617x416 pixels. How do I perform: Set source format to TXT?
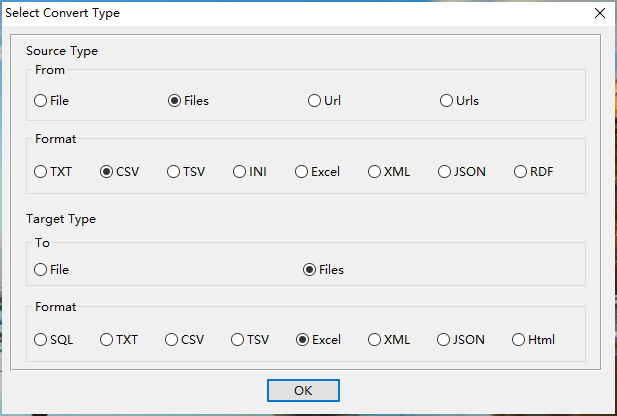click(41, 171)
